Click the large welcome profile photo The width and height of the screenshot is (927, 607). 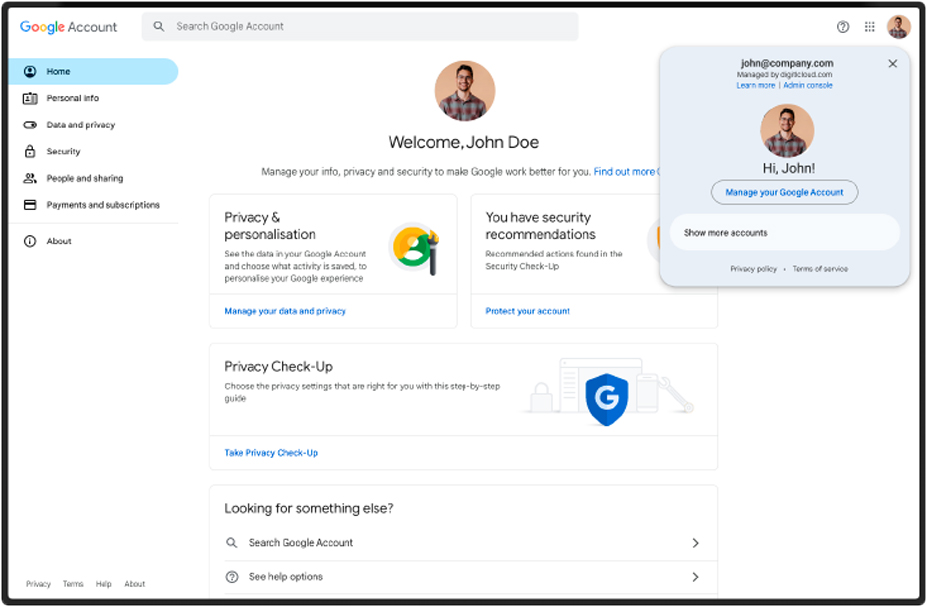click(x=465, y=90)
